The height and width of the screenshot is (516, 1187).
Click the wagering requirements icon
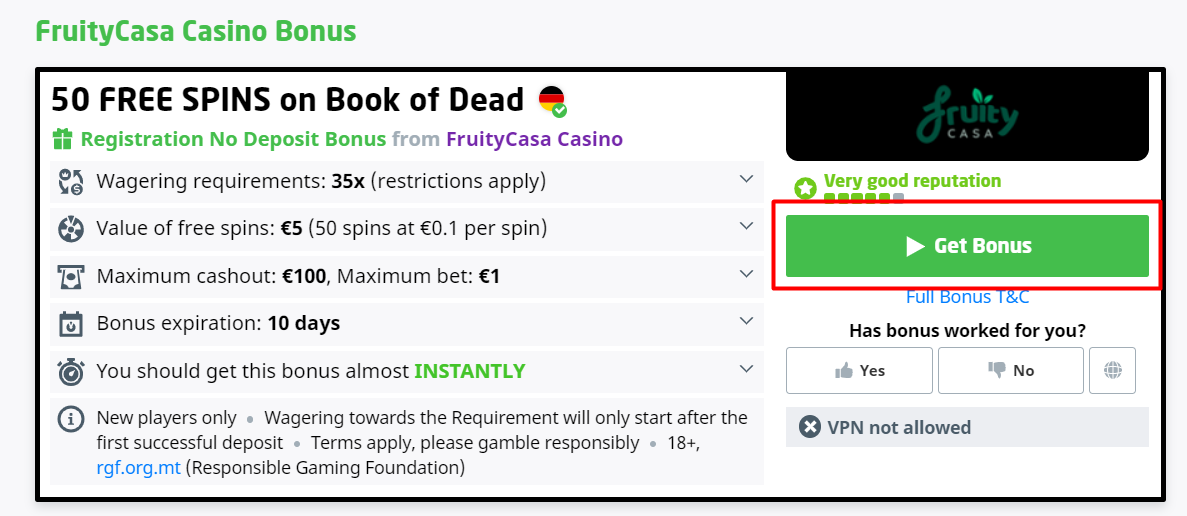click(x=71, y=182)
